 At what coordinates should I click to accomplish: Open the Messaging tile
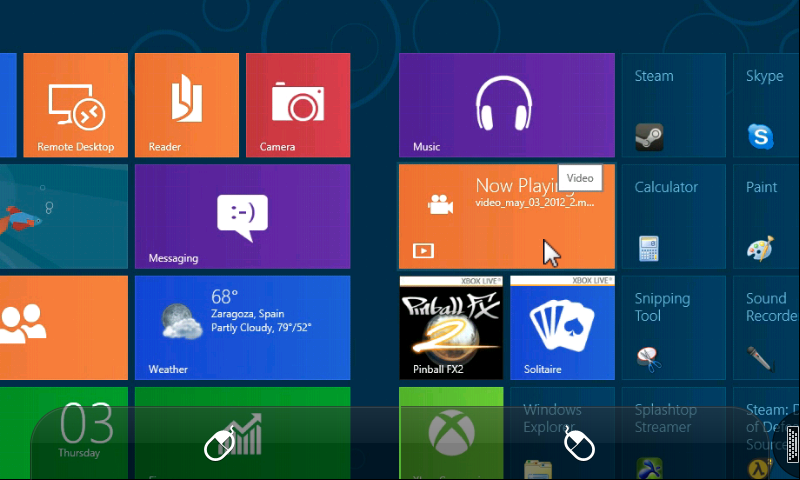tap(242, 216)
